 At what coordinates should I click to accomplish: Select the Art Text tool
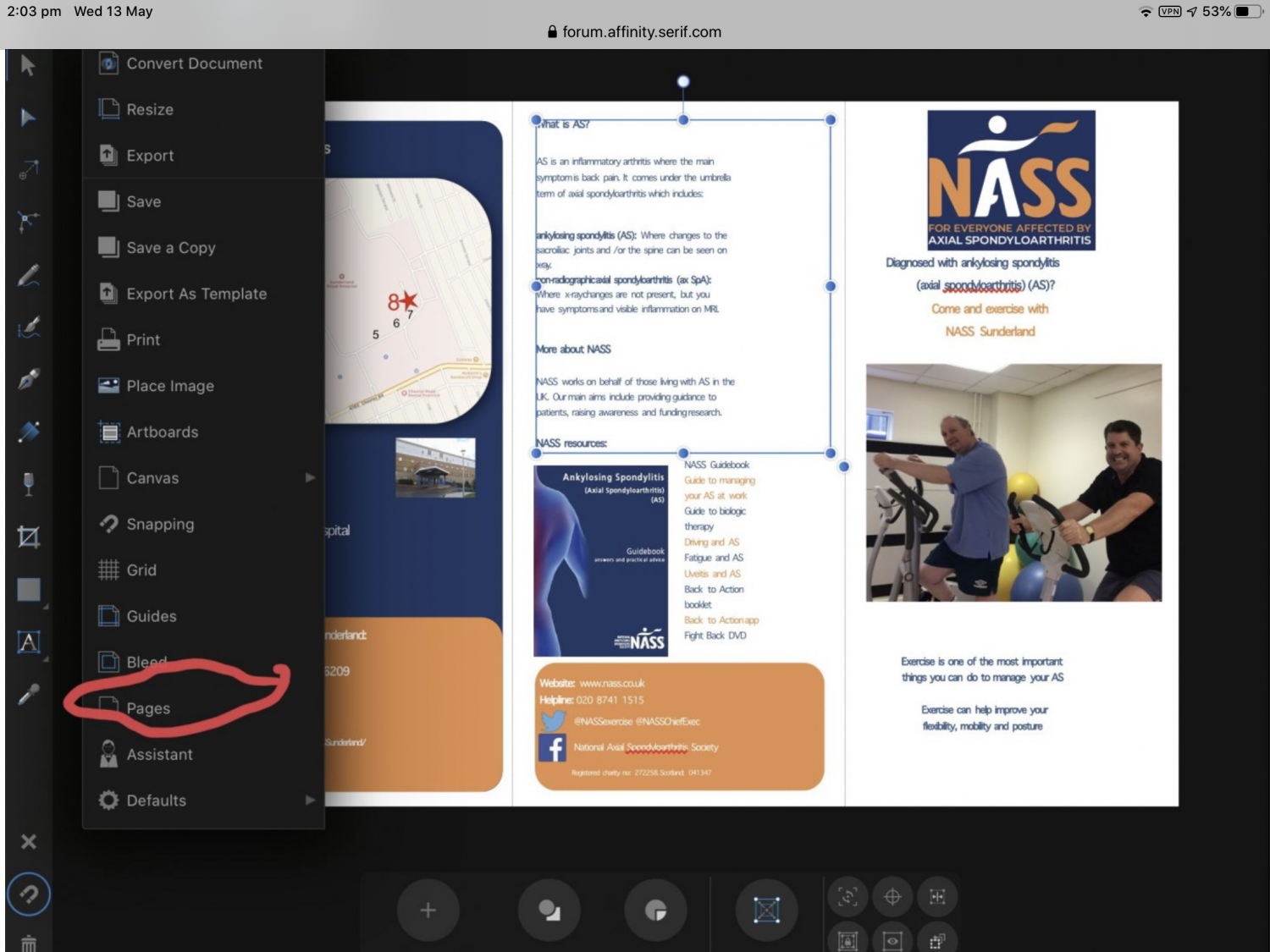[28, 641]
